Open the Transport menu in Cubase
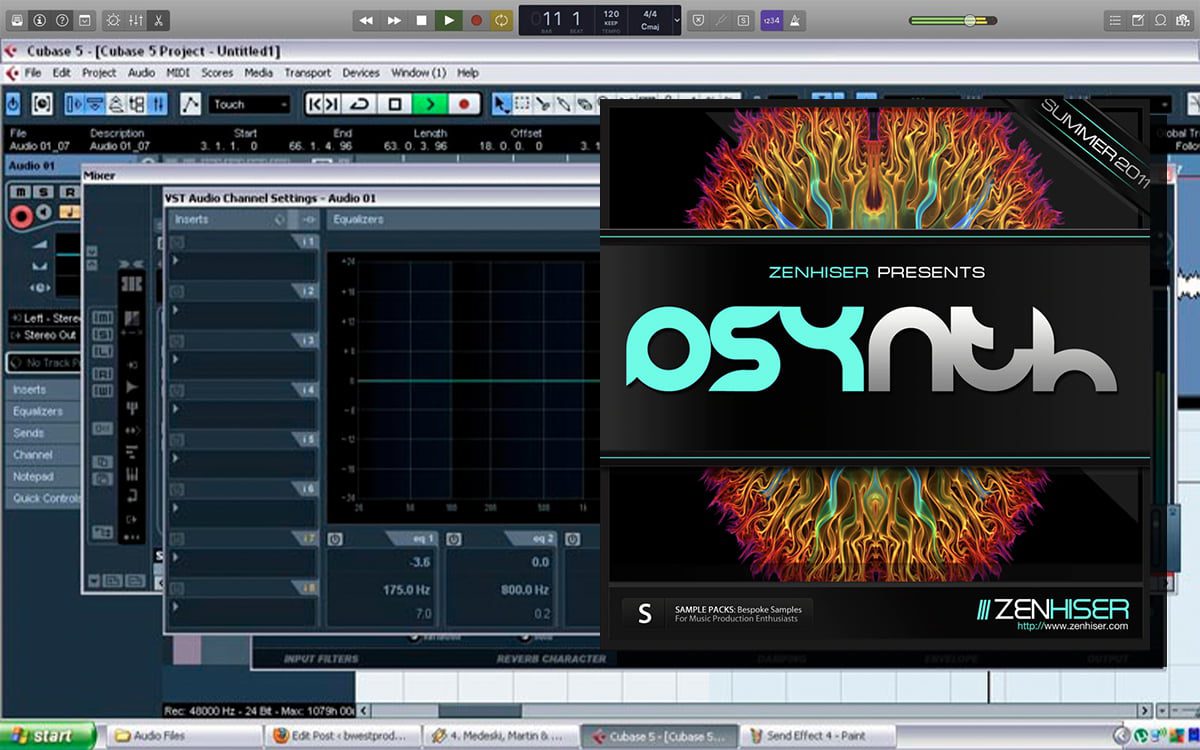Screen dimensions: 1200x750 tap(307, 73)
